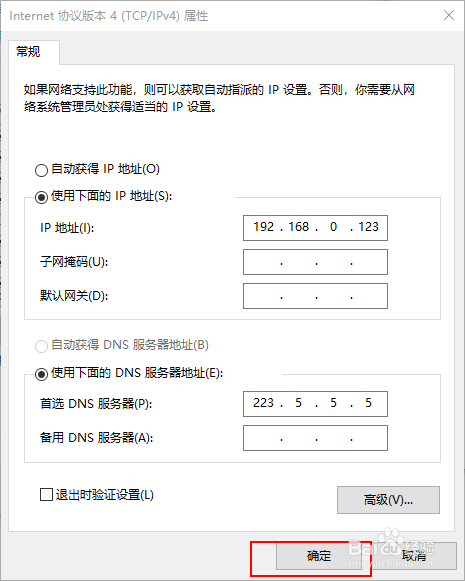Focus the IP 地址 input field
Screen dimensions: 465x581
pyautogui.click(x=315, y=228)
